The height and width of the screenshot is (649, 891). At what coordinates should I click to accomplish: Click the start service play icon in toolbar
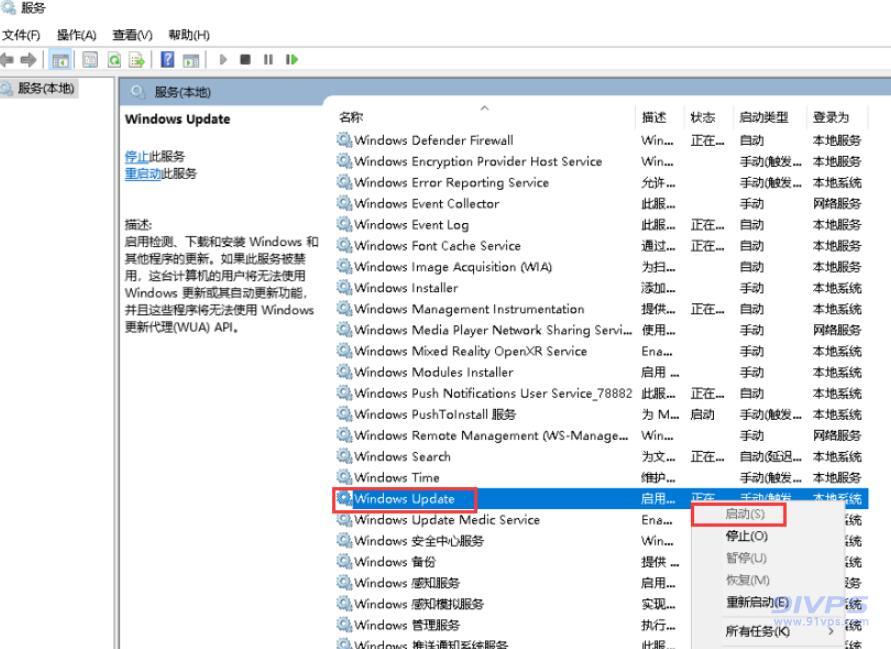[x=223, y=59]
